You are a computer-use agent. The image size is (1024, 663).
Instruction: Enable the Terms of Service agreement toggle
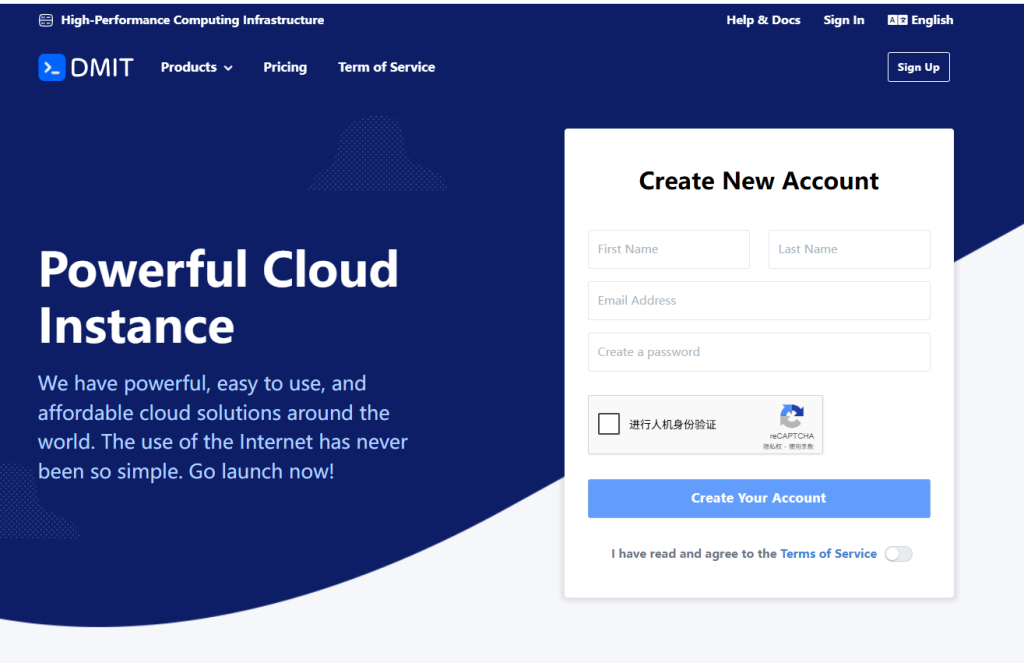898,554
